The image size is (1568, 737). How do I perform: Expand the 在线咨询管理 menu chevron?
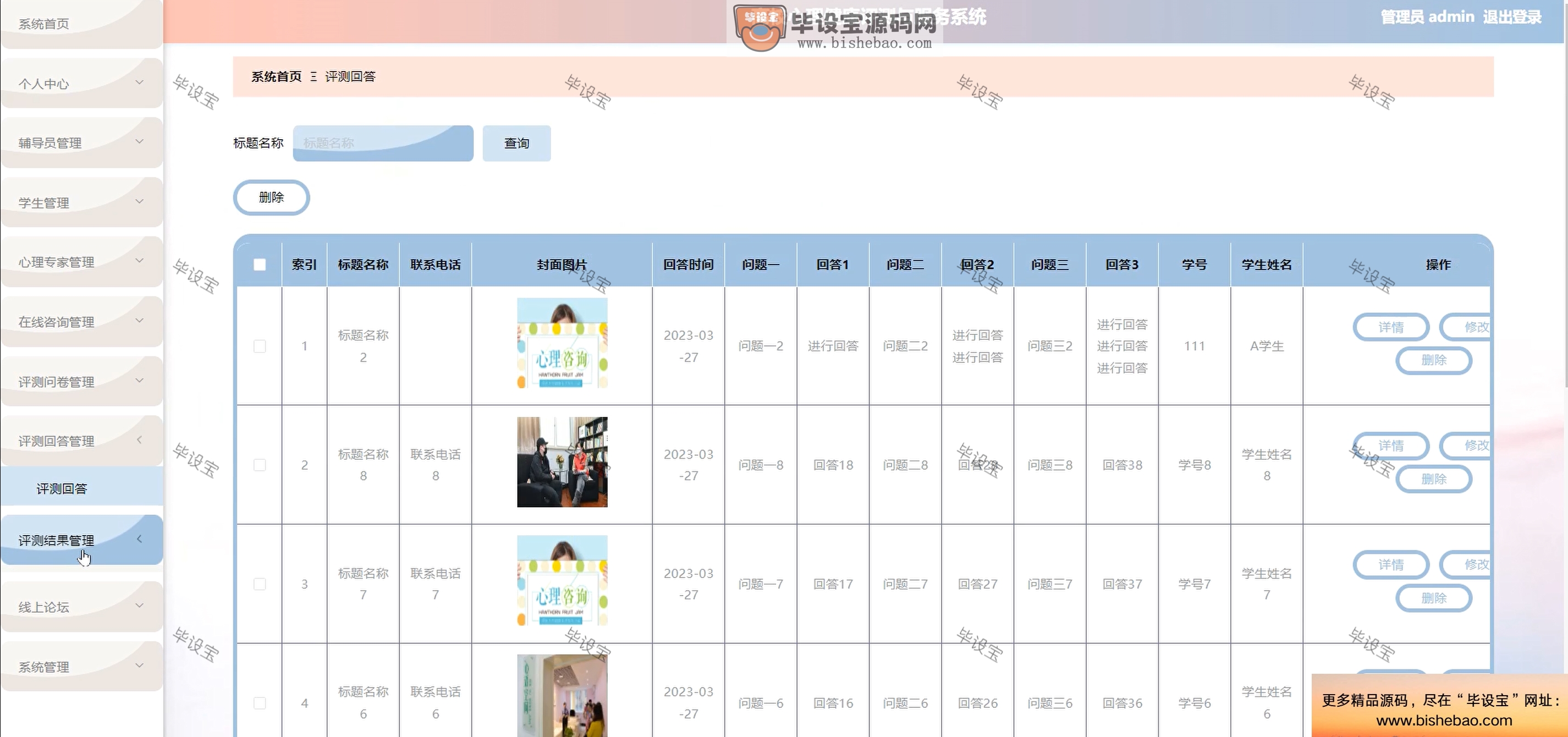click(x=139, y=321)
